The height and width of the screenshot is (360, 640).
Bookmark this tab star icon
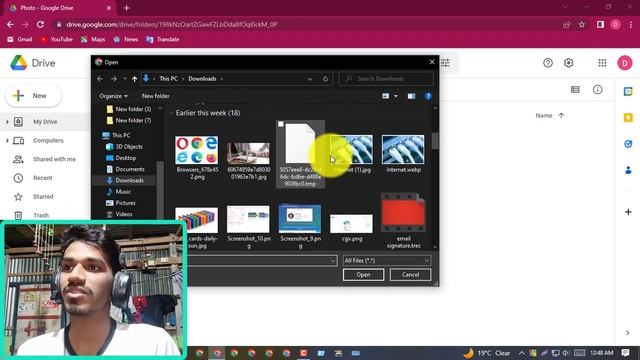(582, 24)
